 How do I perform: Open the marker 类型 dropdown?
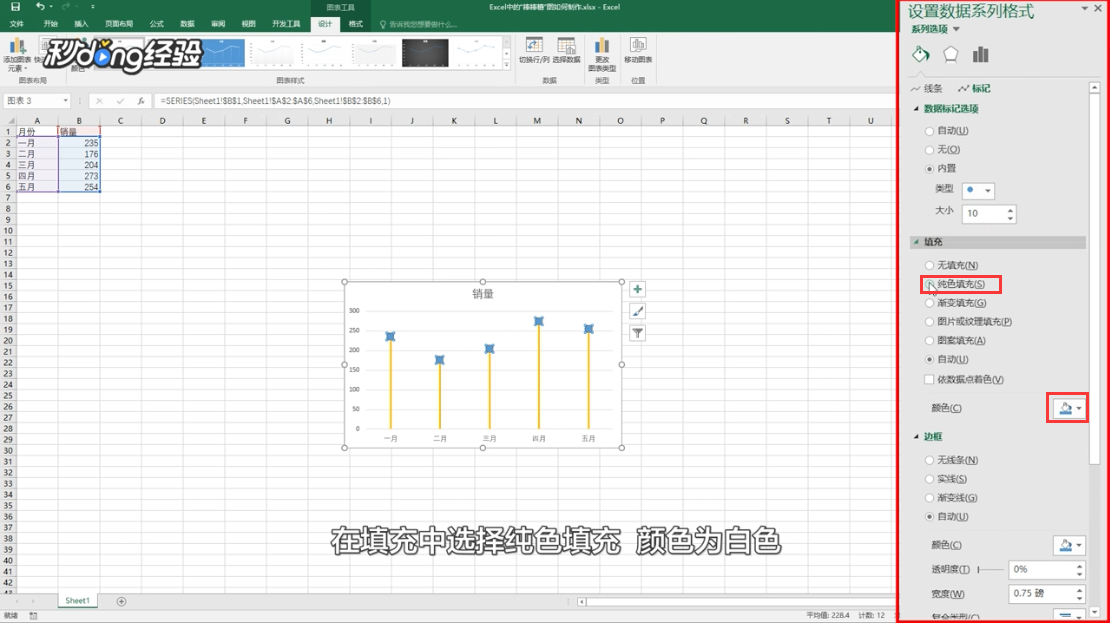point(978,190)
